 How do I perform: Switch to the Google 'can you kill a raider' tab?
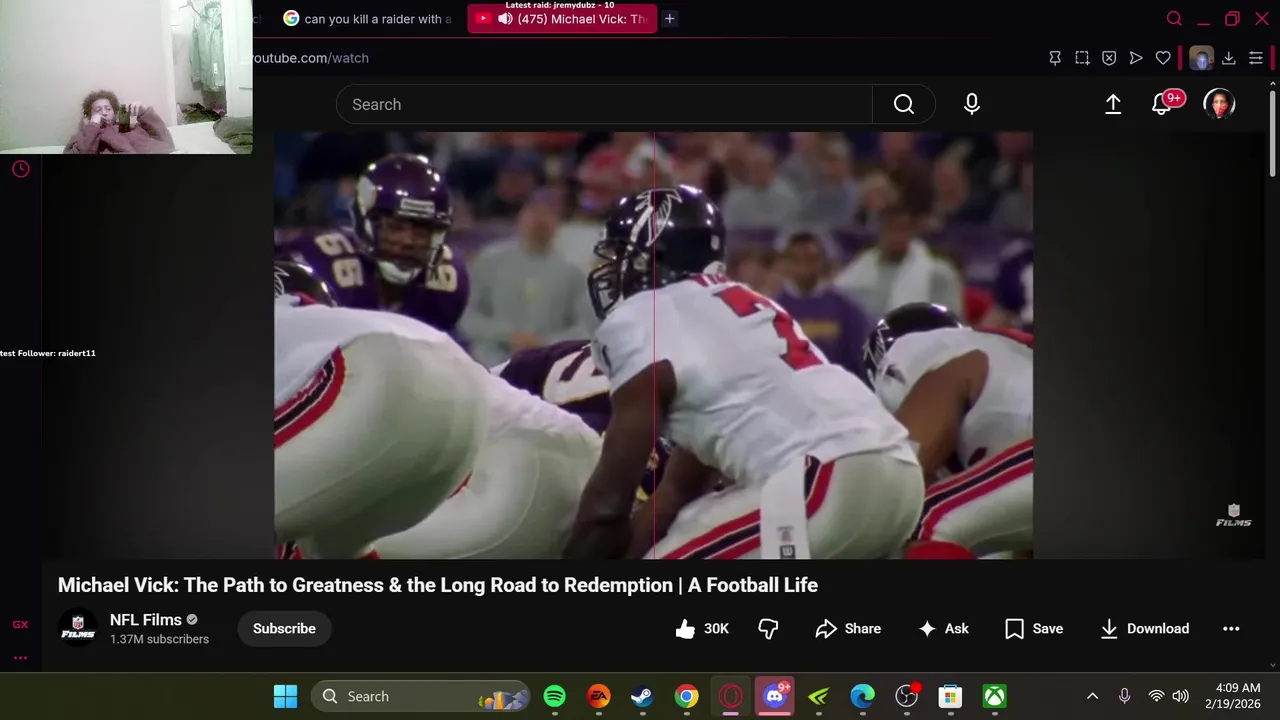pyautogui.click(x=367, y=18)
